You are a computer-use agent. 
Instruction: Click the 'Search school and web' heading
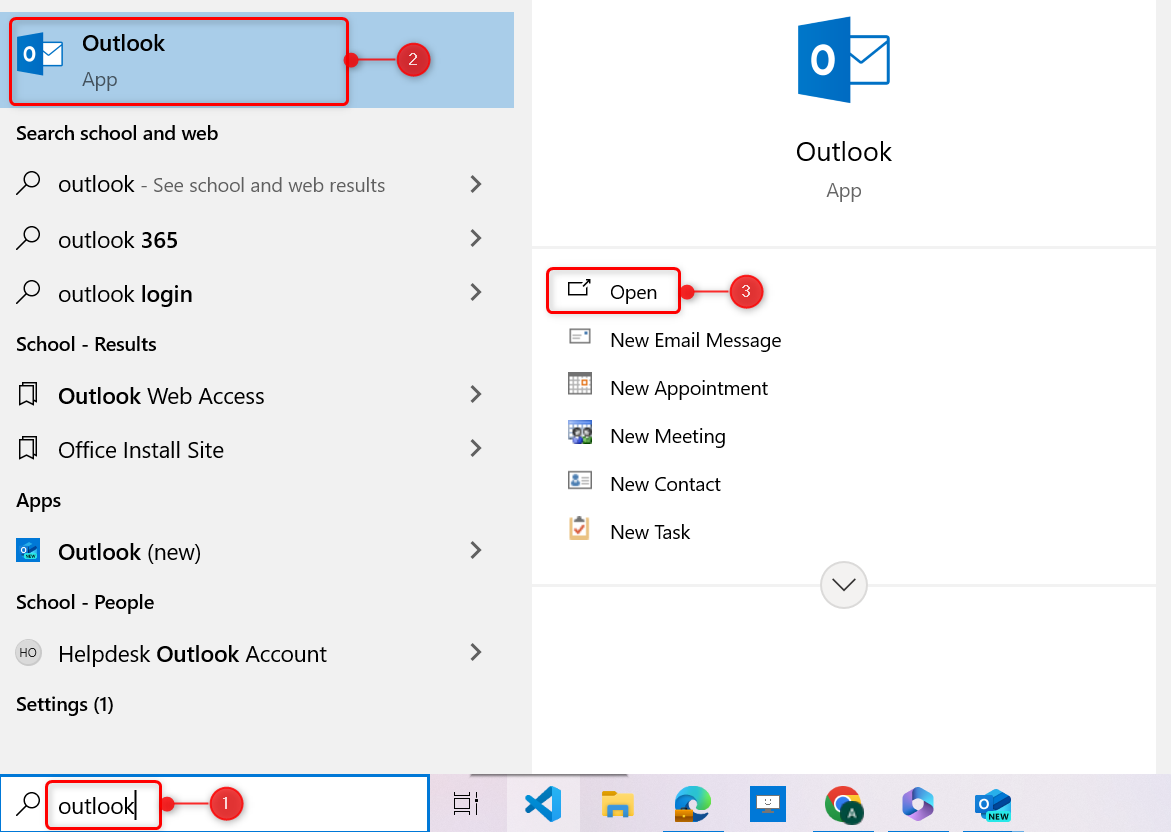point(117,133)
